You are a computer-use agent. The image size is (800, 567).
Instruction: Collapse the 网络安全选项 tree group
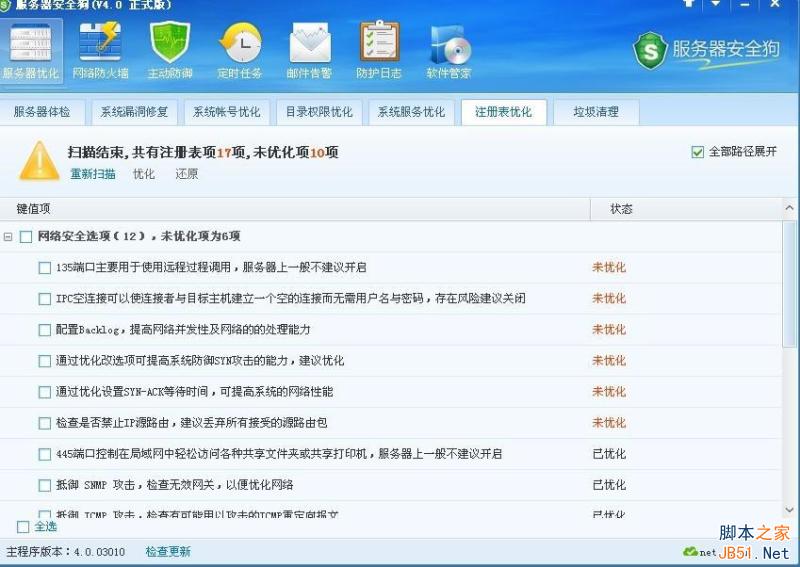(8, 237)
